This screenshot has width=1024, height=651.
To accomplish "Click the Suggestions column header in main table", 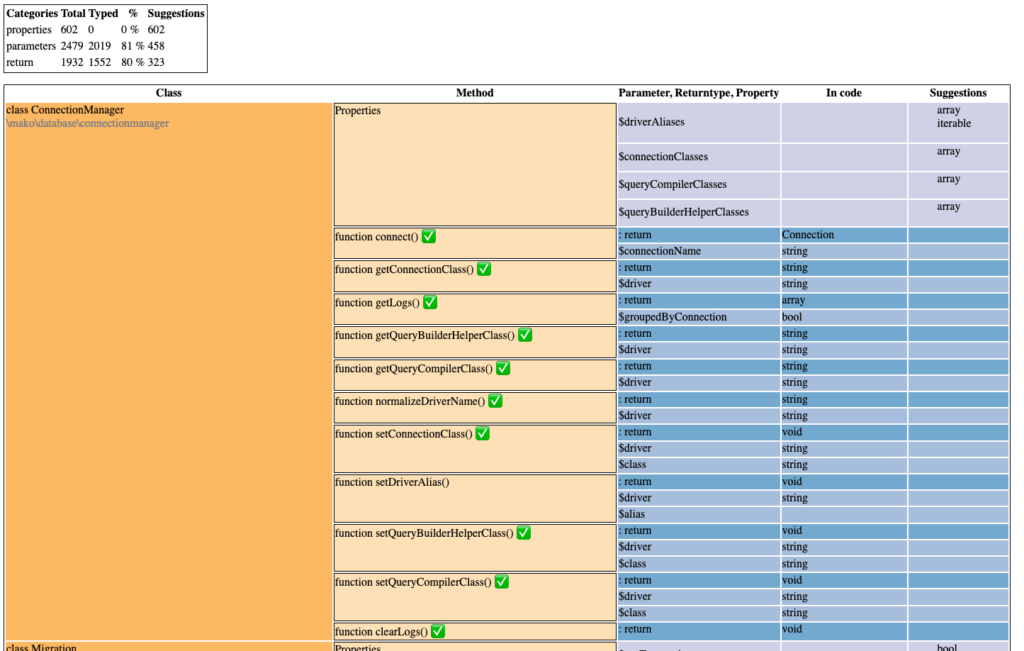I will tap(957, 93).
